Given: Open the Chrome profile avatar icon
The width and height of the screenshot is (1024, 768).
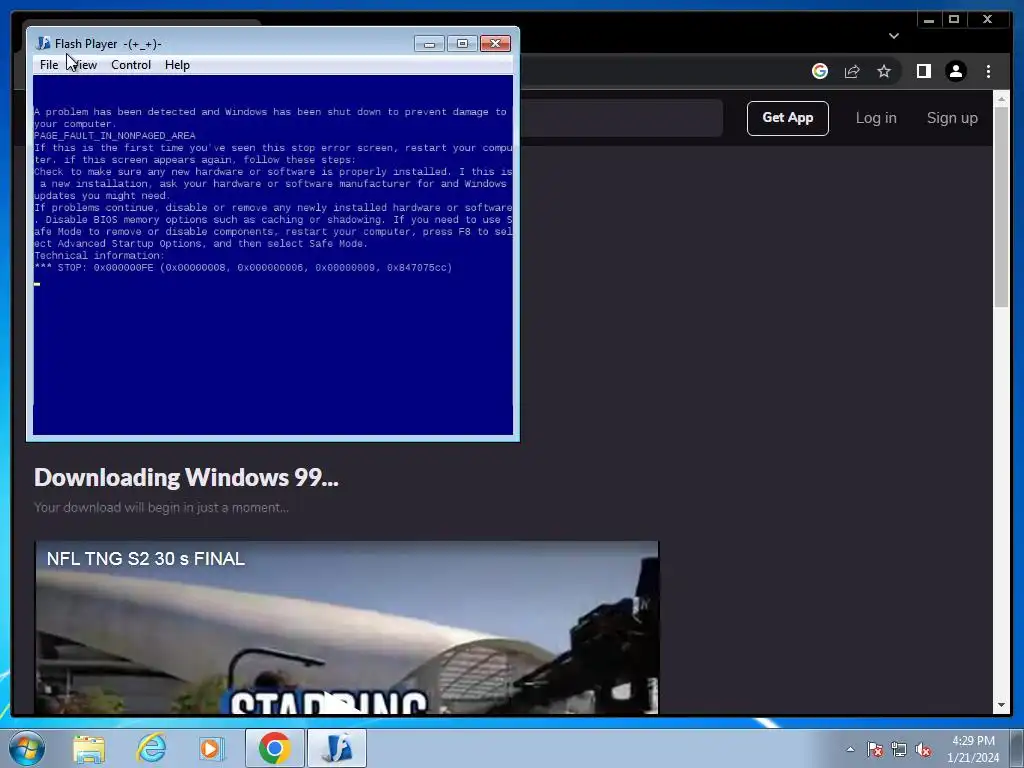Looking at the screenshot, I should tap(956, 71).
